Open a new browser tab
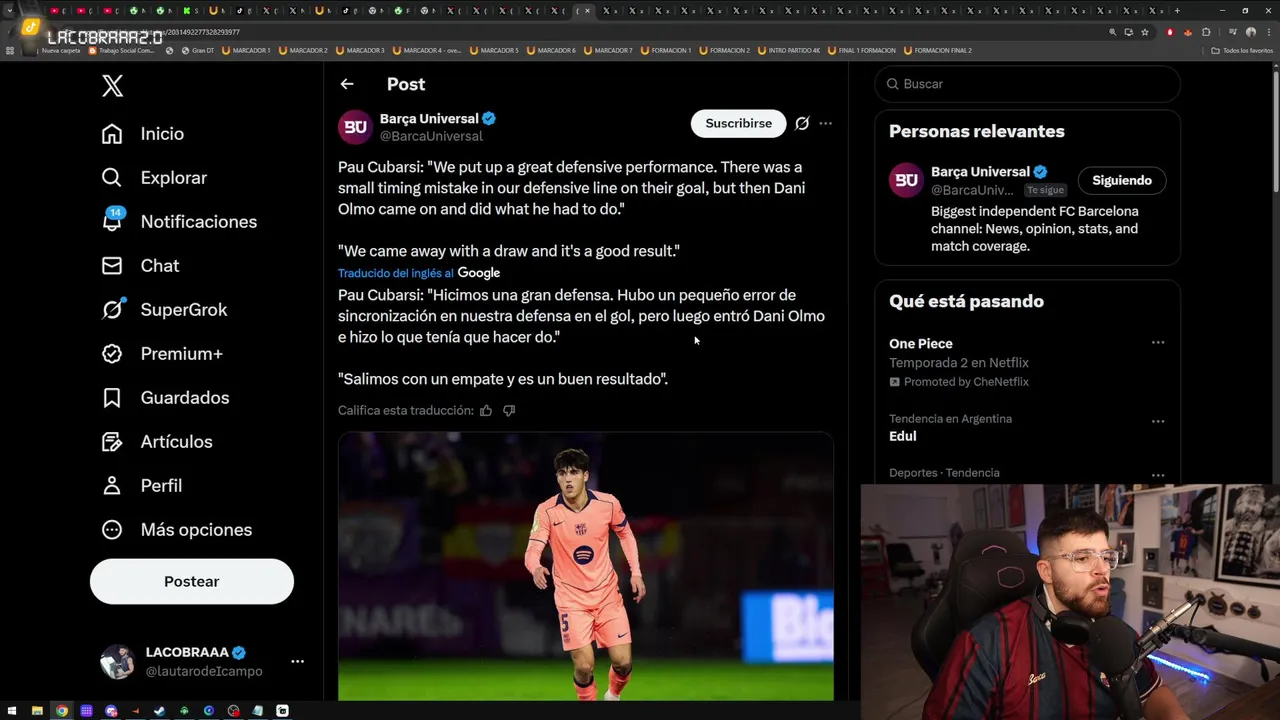The height and width of the screenshot is (720, 1280). (1177, 11)
